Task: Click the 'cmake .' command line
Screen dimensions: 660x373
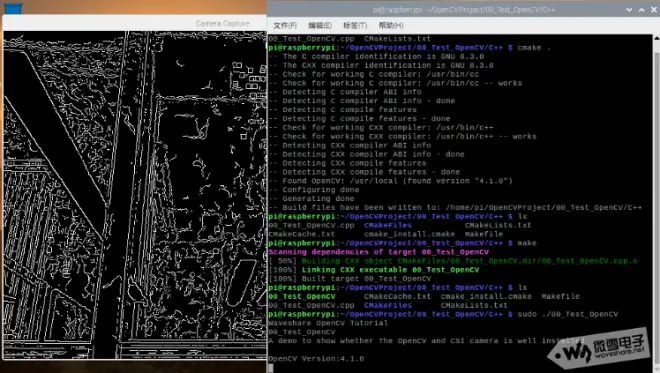Action: point(409,48)
